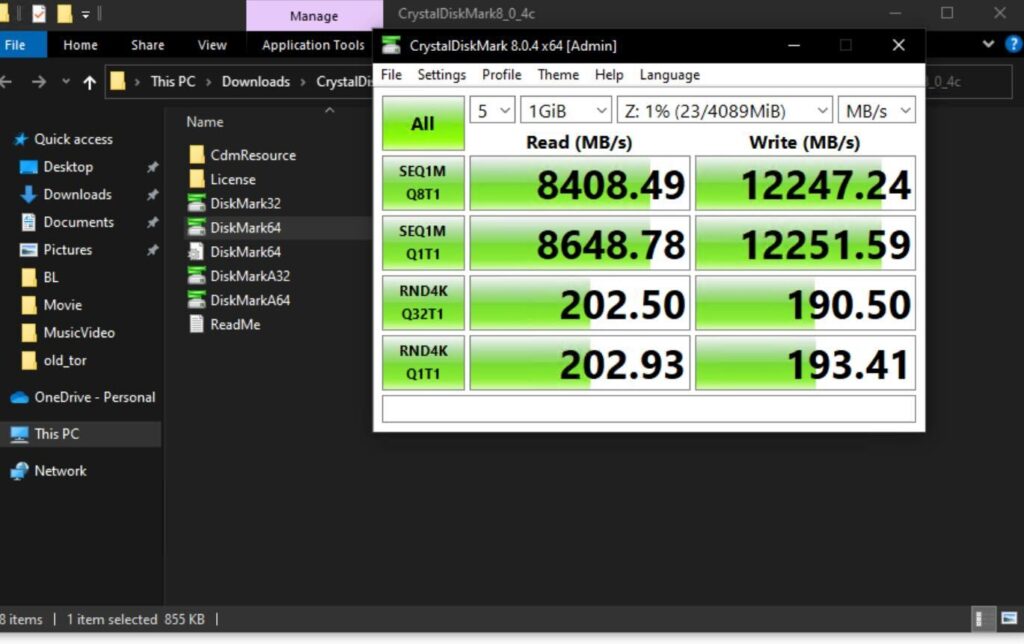
Task: Click the CrystalDiskMark title bar app icon
Action: pyautogui.click(x=391, y=45)
